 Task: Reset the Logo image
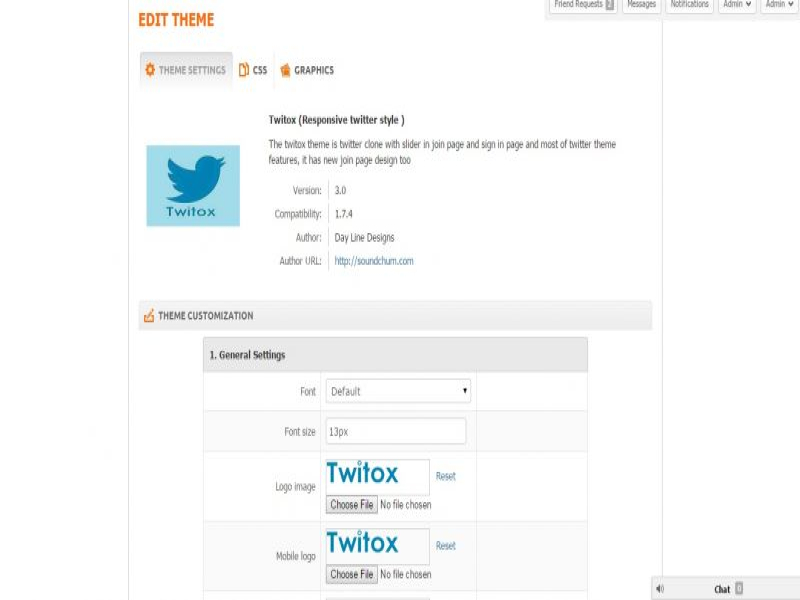point(446,476)
